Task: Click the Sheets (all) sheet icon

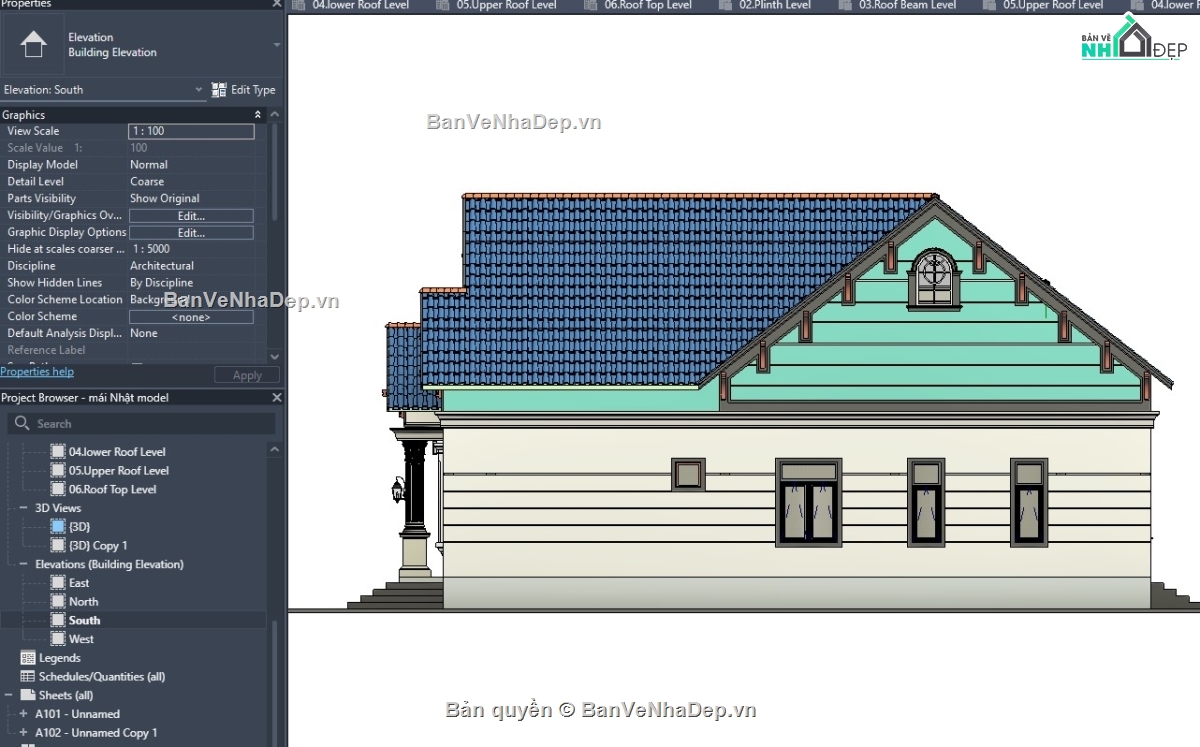Action: [x=28, y=695]
